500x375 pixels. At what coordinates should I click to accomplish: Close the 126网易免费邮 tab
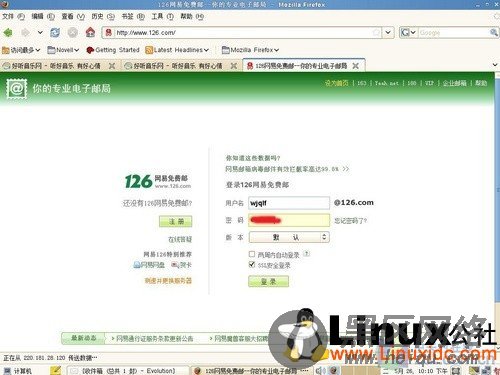point(356,66)
